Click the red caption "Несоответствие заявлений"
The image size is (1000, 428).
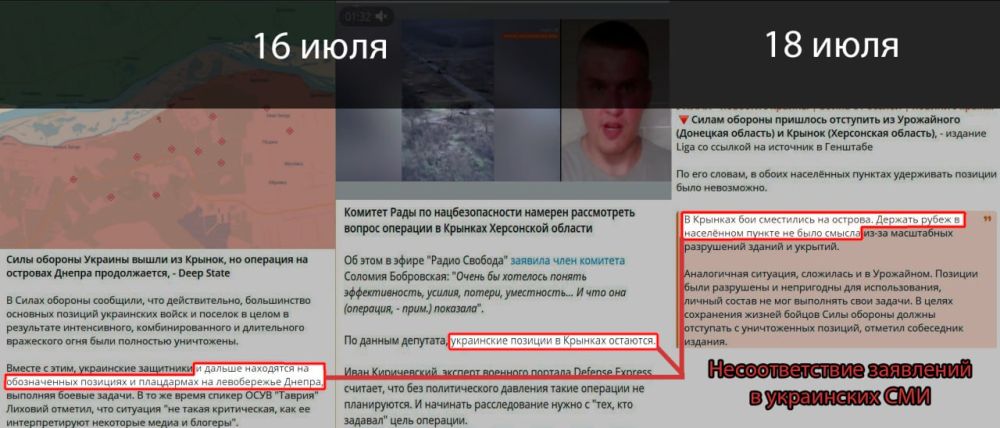pos(839,371)
